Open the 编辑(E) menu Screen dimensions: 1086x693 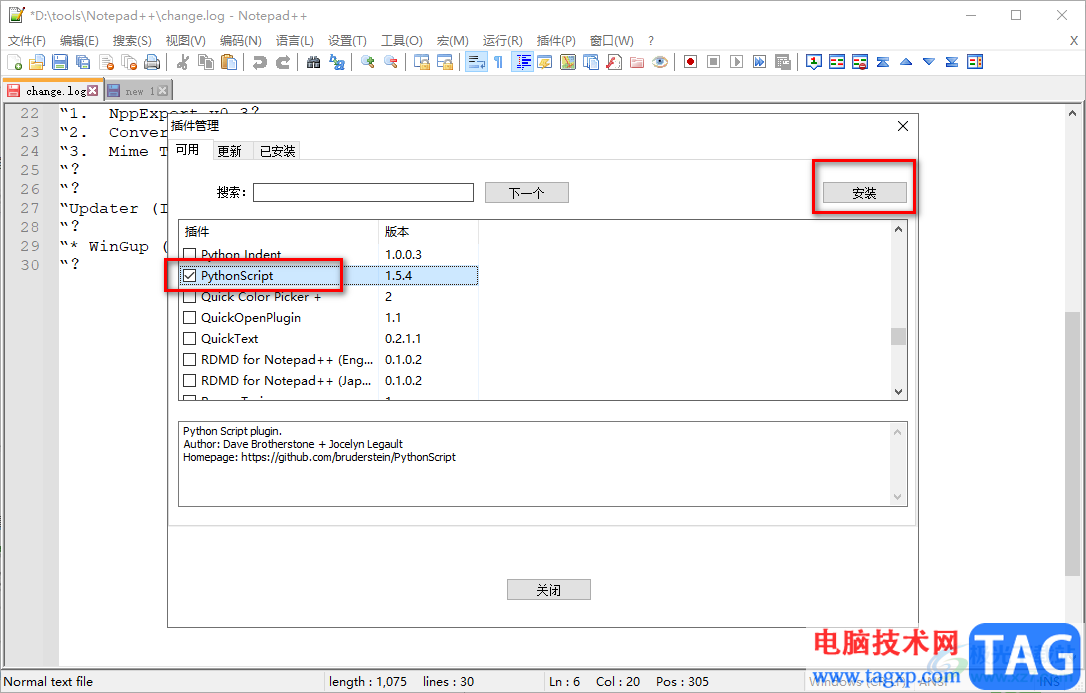pyautogui.click(x=80, y=41)
